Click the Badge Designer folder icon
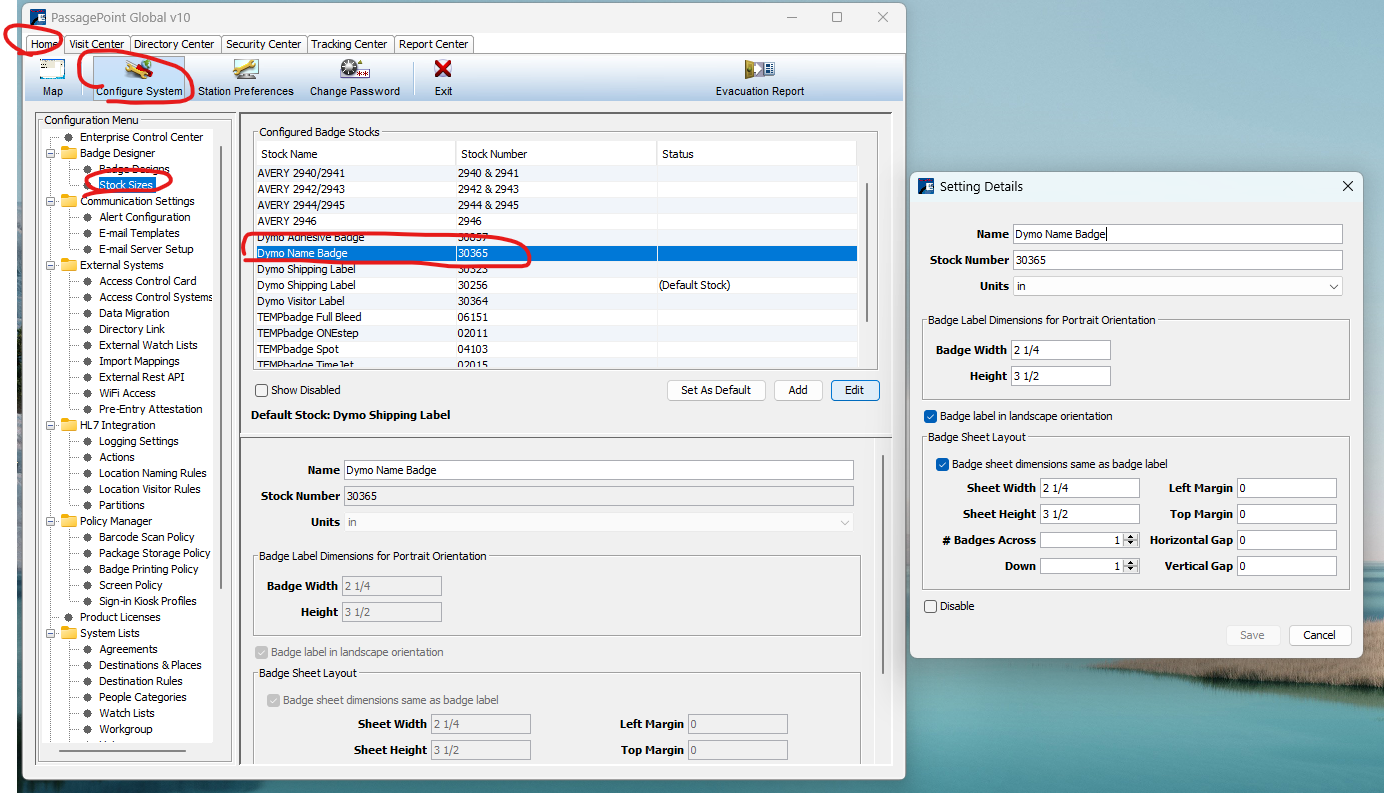Image resolution: width=1384 pixels, height=793 pixels. coord(69,153)
